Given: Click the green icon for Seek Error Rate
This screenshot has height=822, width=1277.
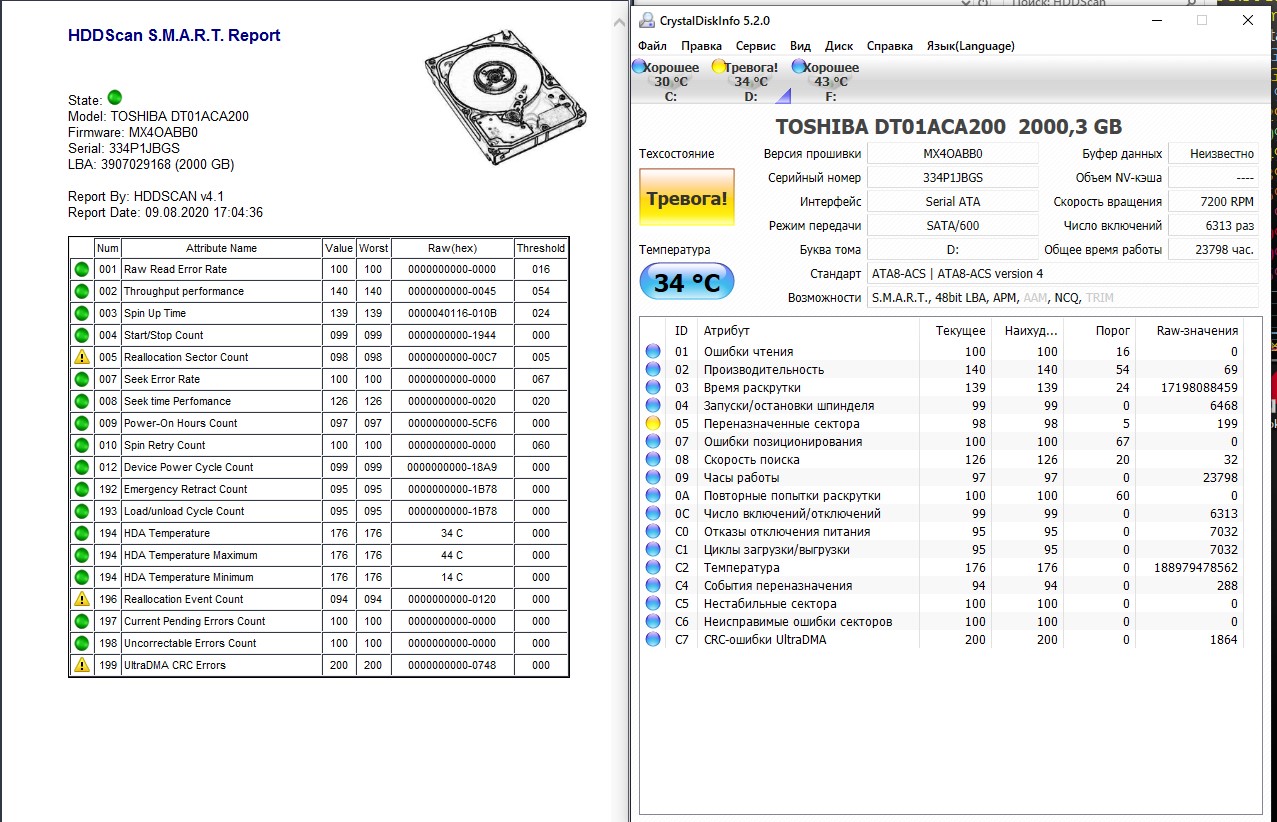Looking at the screenshot, I should click(x=81, y=379).
